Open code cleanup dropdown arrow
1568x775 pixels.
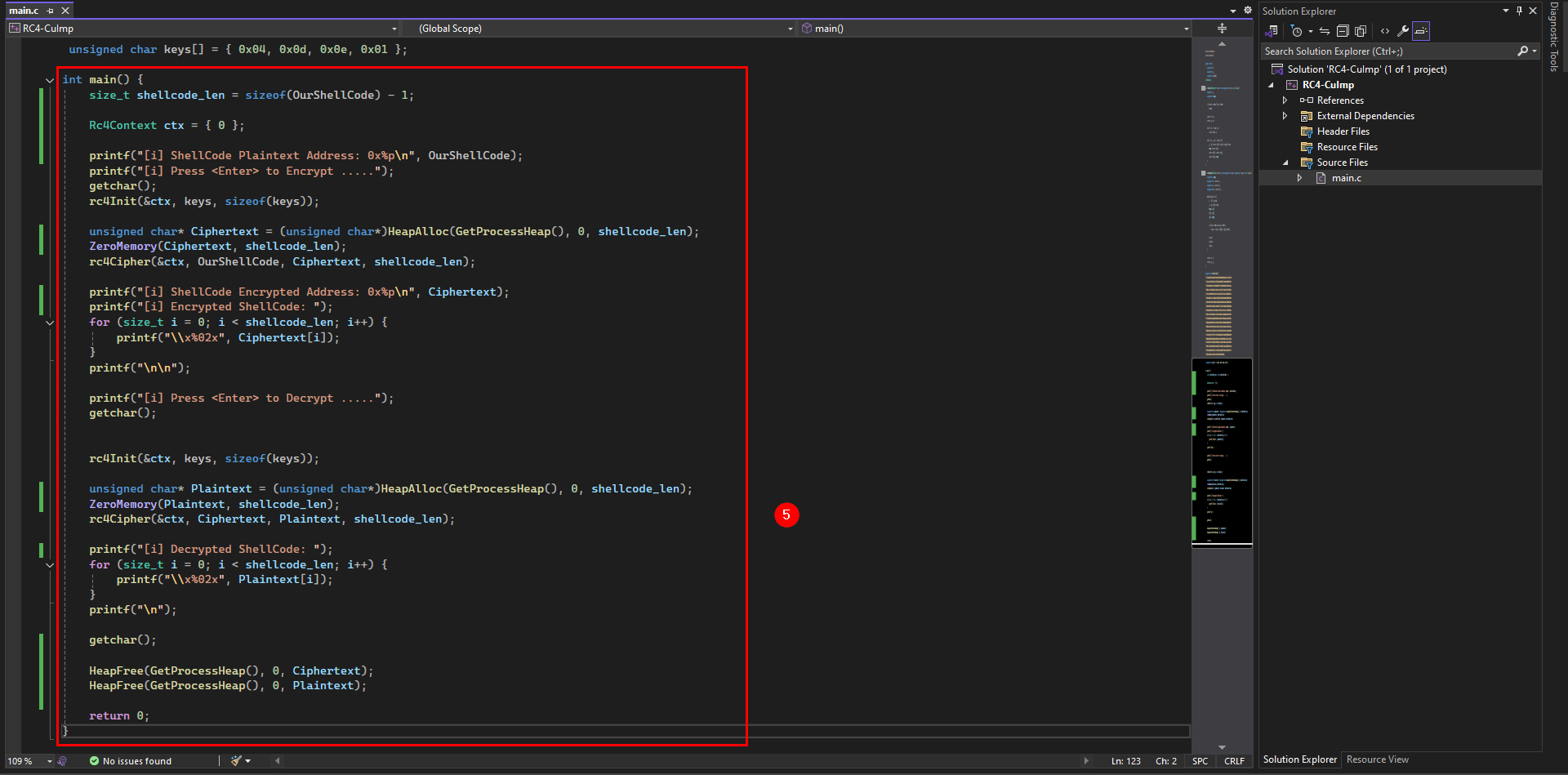pos(247,761)
